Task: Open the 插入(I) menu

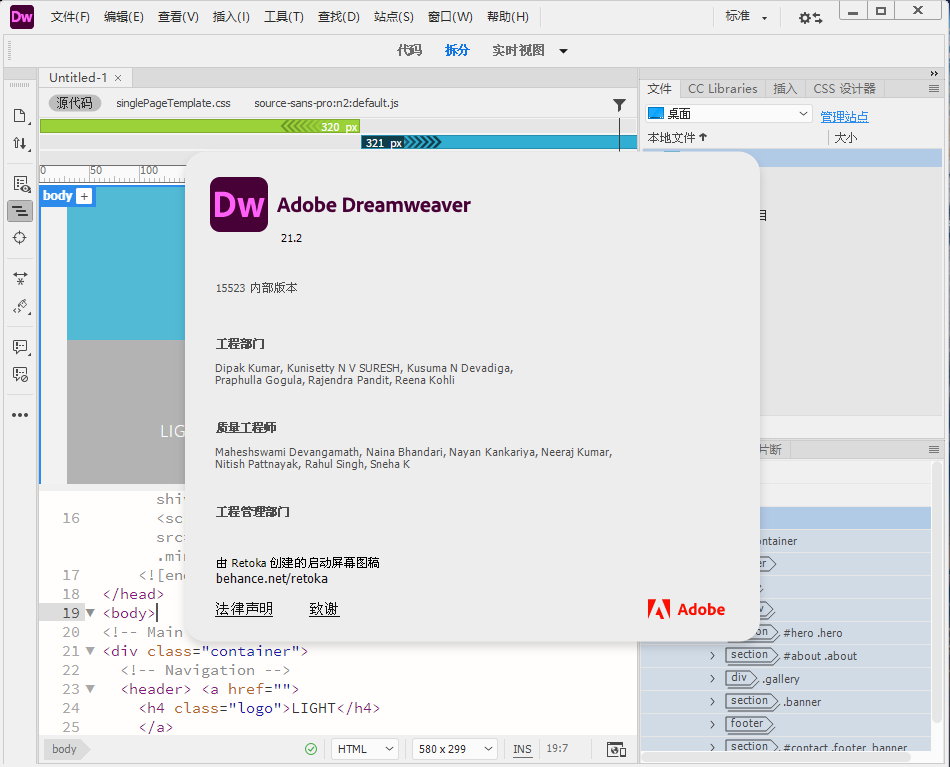Action: (x=231, y=17)
